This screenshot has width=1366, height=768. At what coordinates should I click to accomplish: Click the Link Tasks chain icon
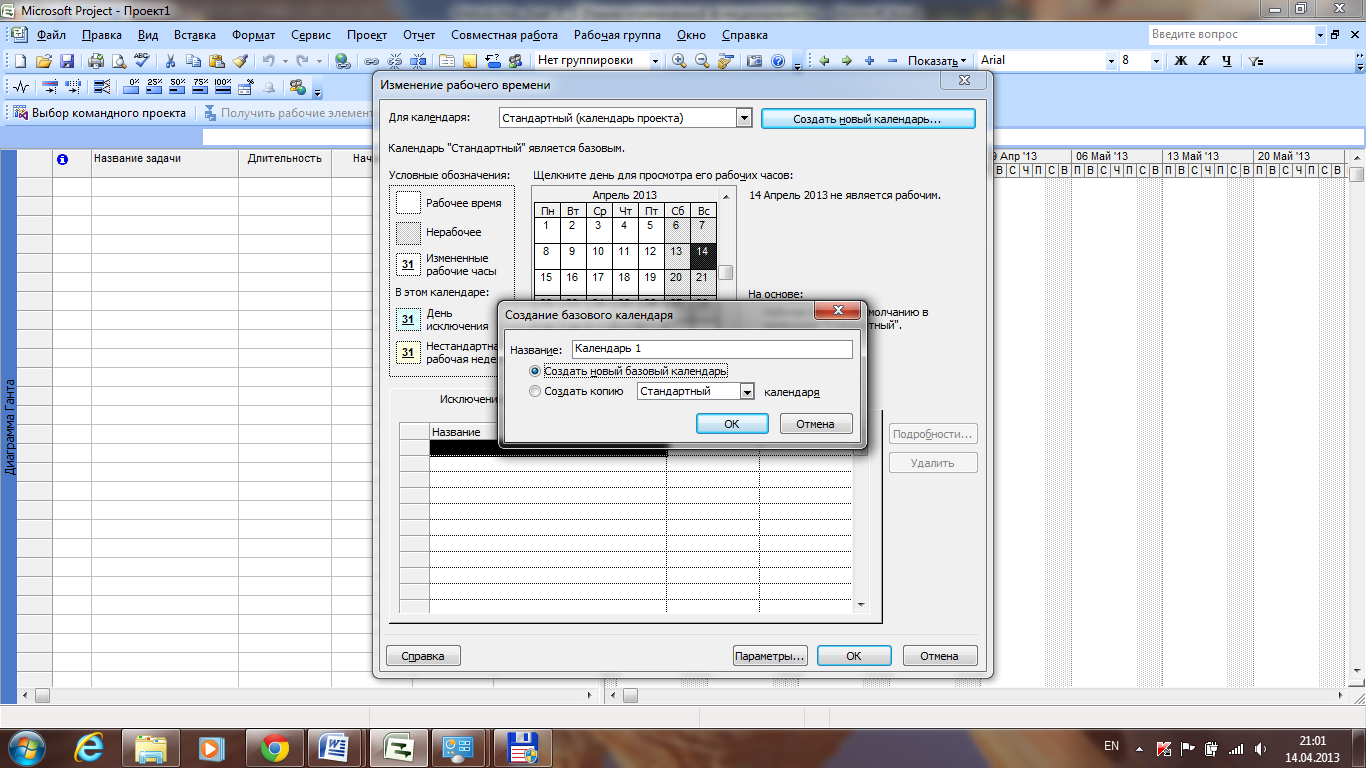372,60
